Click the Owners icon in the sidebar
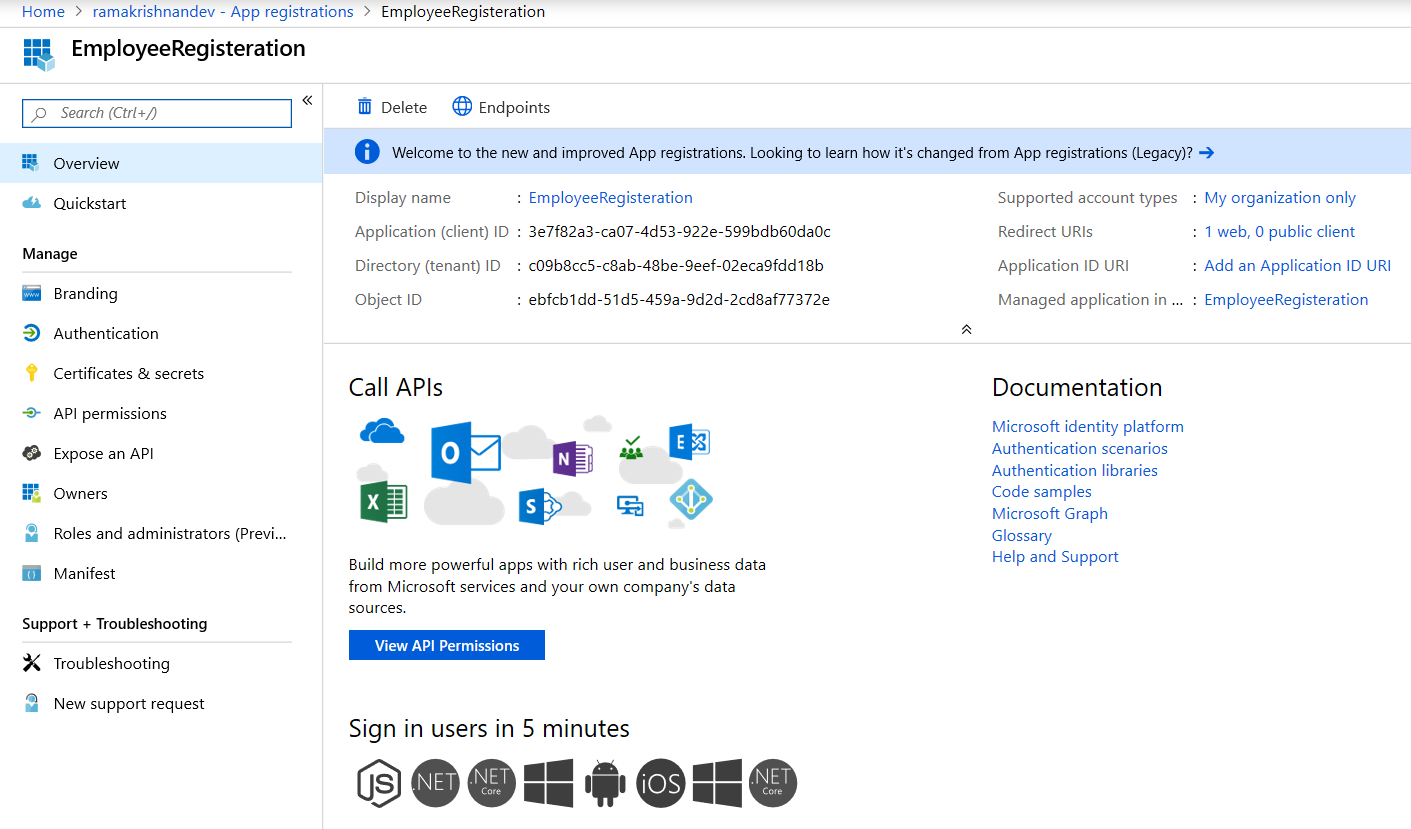This screenshot has width=1411, height=829. [x=32, y=493]
